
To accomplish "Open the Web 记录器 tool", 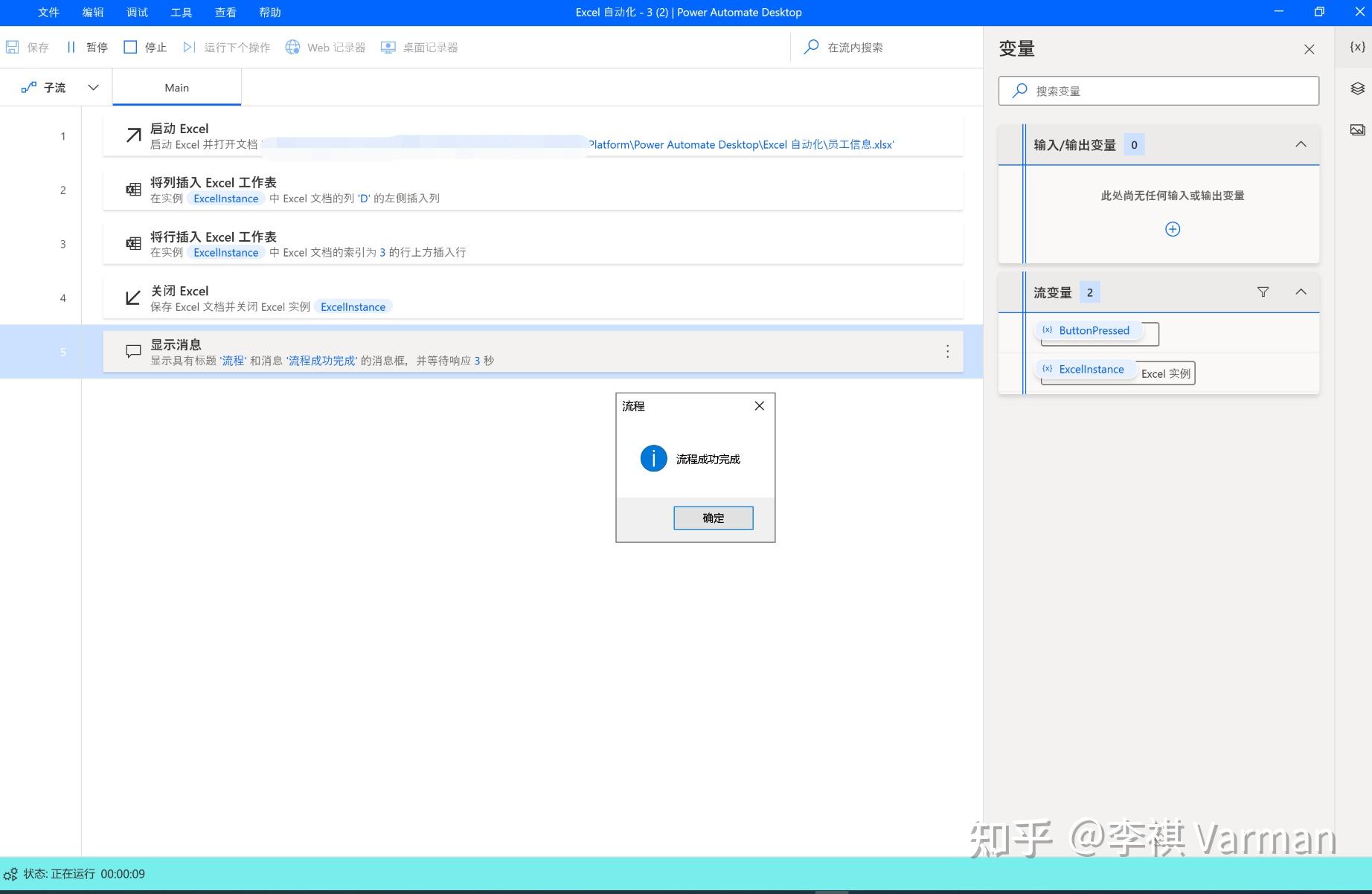I will click(293, 46).
